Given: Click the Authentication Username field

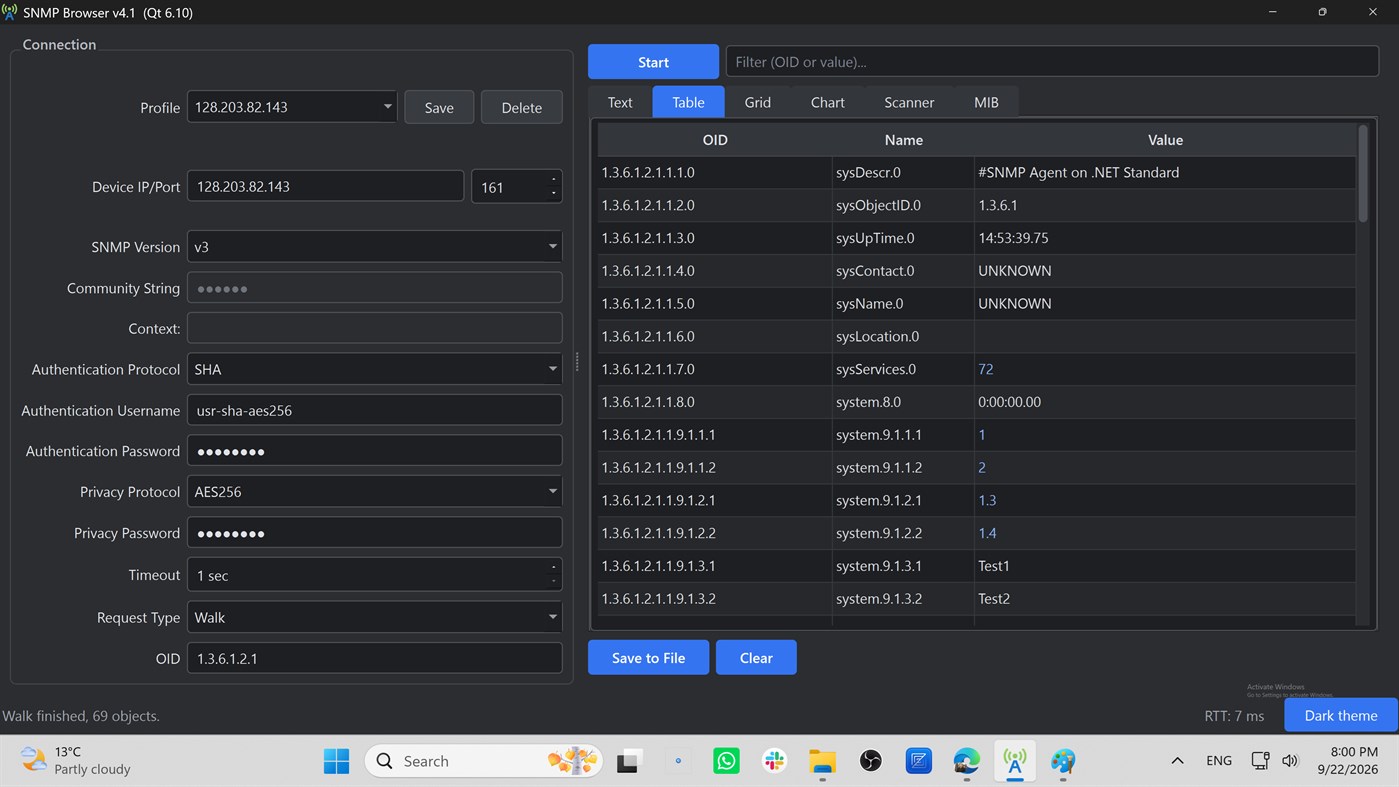Looking at the screenshot, I should click(x=374, y=410).
